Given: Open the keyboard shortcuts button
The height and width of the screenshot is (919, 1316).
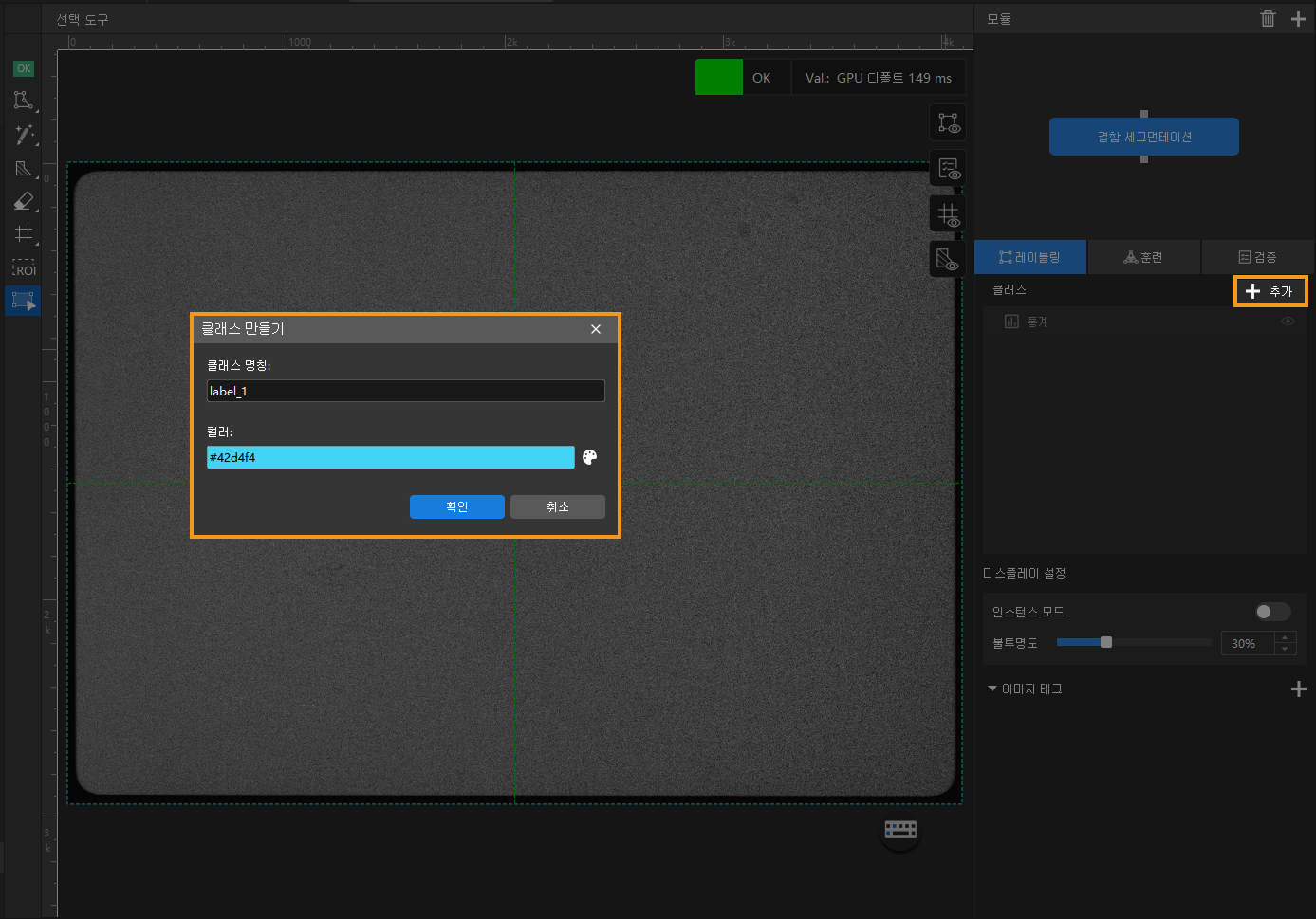Looking at the screenshot, I should pos(900,830).
